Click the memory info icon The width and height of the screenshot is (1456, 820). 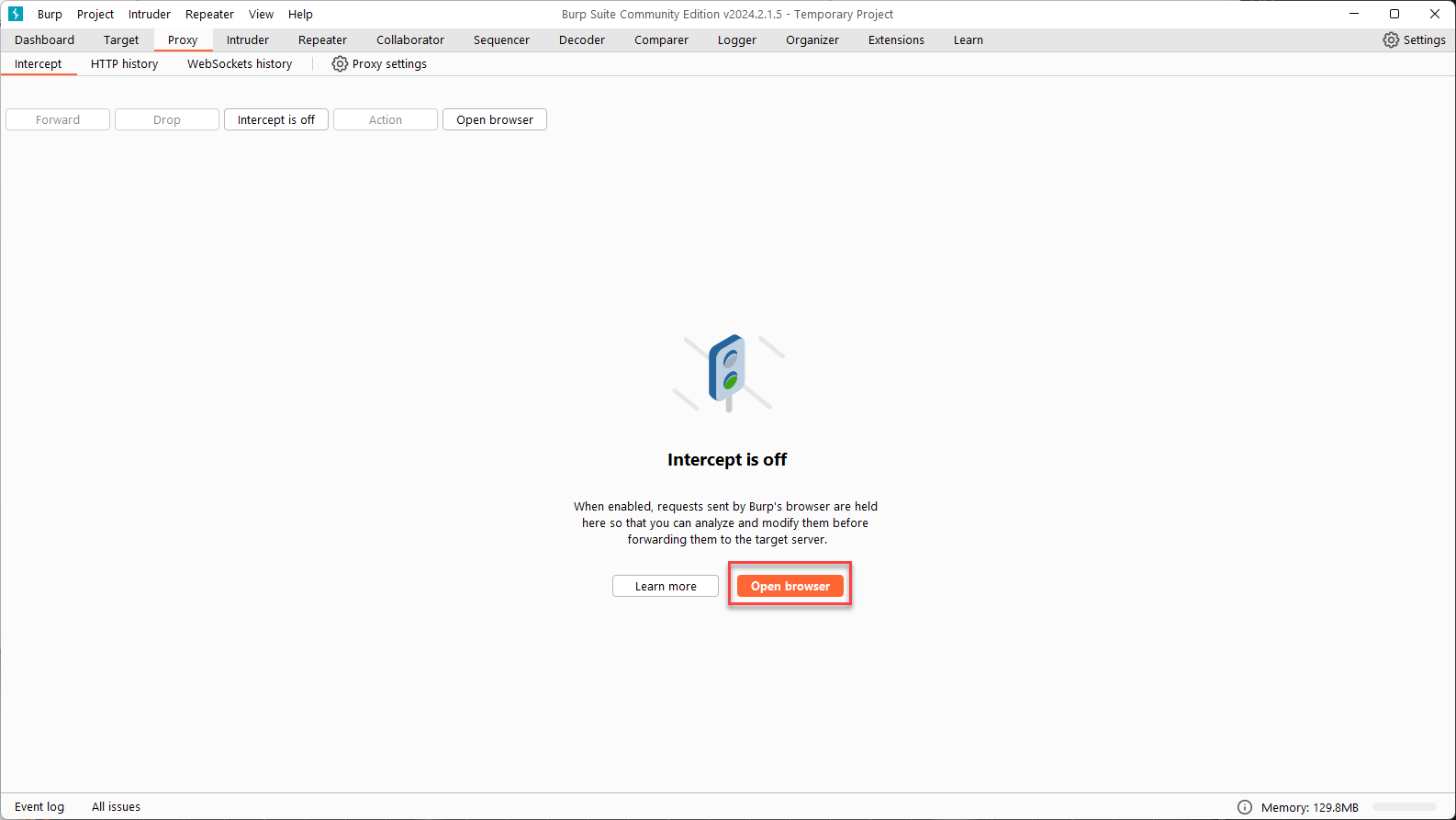coord(1245,807)
